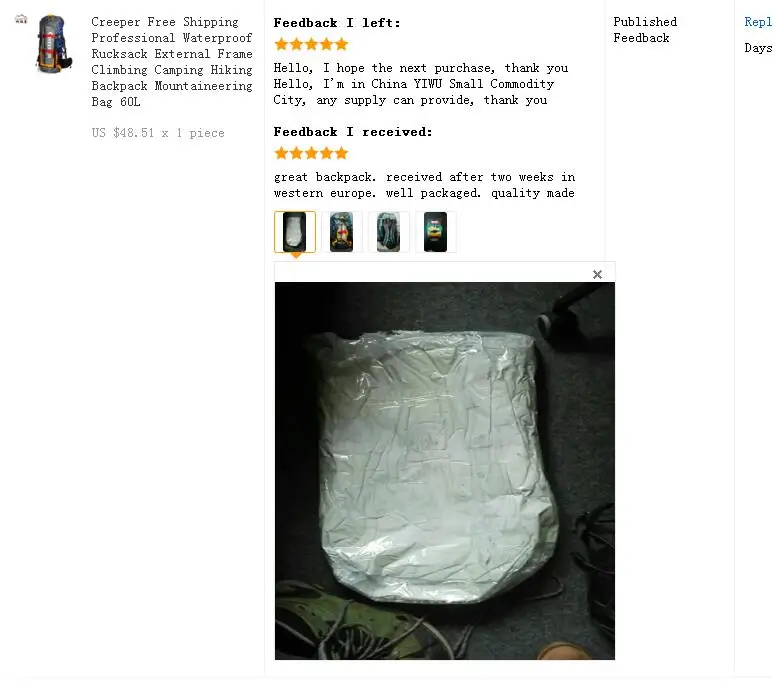The width and height of the screenshot is (773, 687).
Task: Click the Feedback I received star rating
Action: (x=311, y=153)
